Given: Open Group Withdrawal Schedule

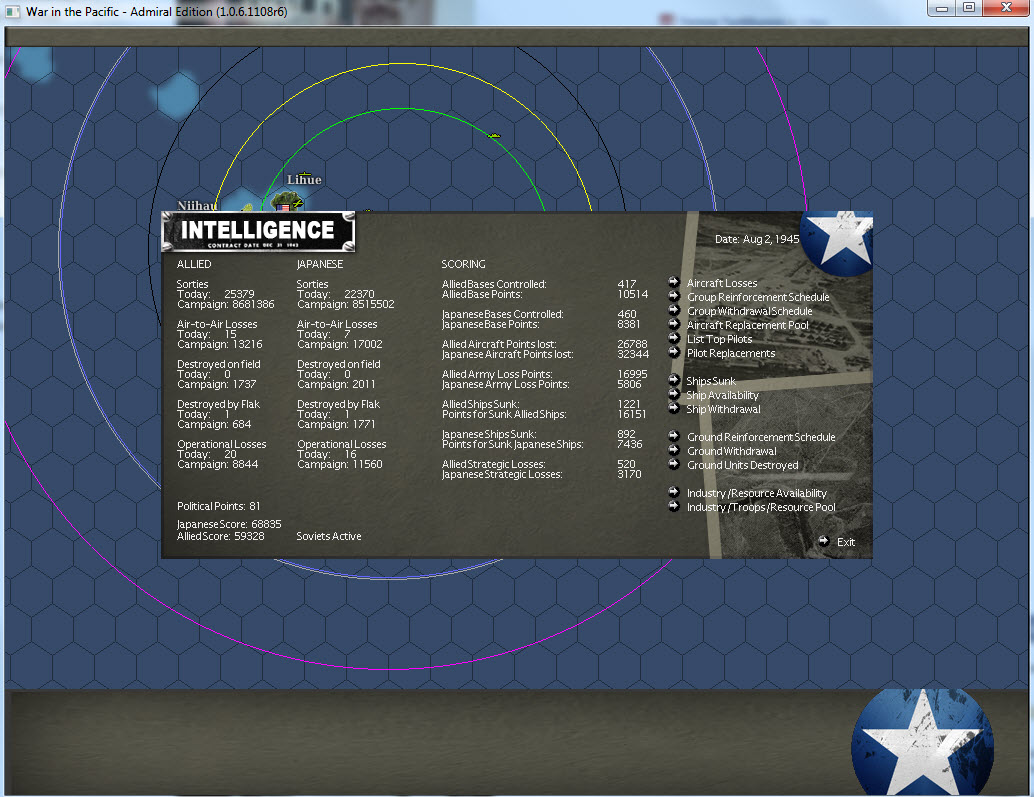Looking at the screenshot, I should 750,311.
